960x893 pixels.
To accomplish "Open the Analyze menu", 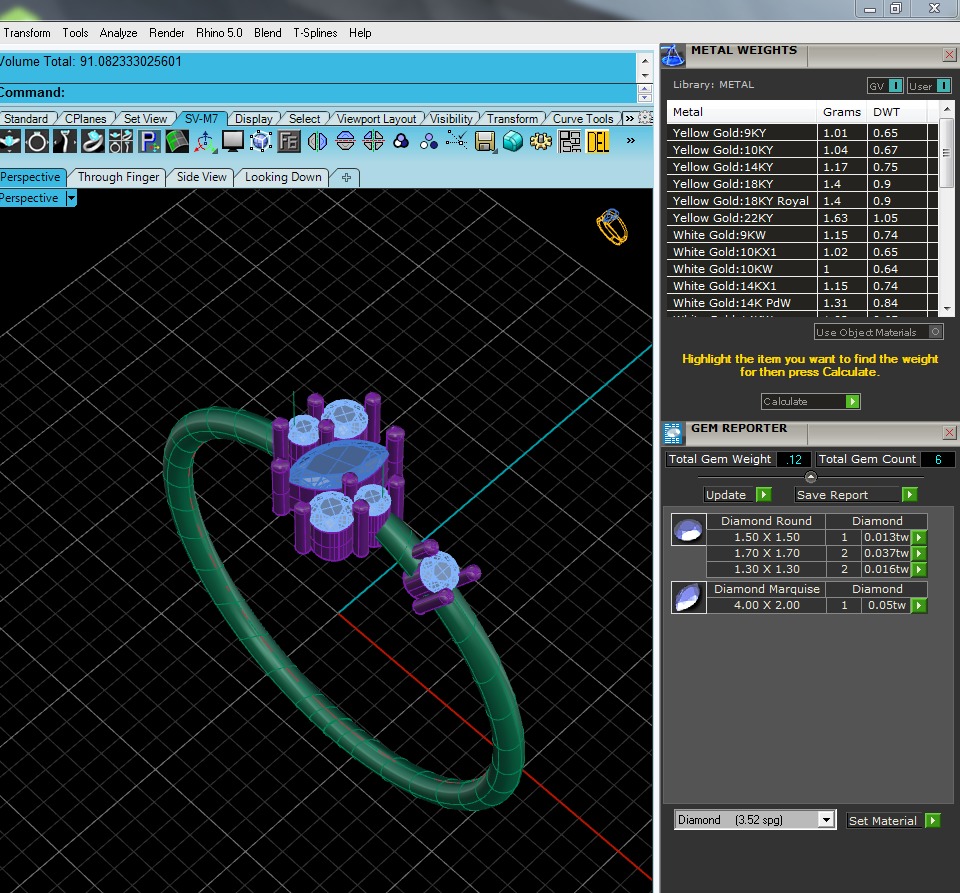I will (118, 32).
